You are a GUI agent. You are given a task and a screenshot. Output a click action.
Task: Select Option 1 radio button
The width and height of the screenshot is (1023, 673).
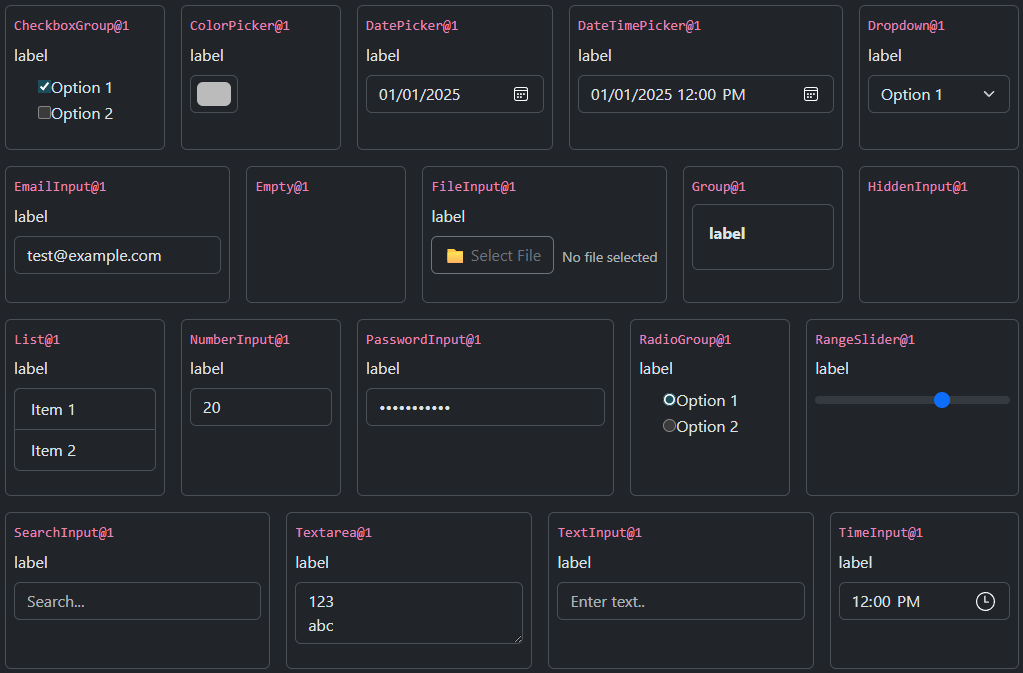(669, 400)
